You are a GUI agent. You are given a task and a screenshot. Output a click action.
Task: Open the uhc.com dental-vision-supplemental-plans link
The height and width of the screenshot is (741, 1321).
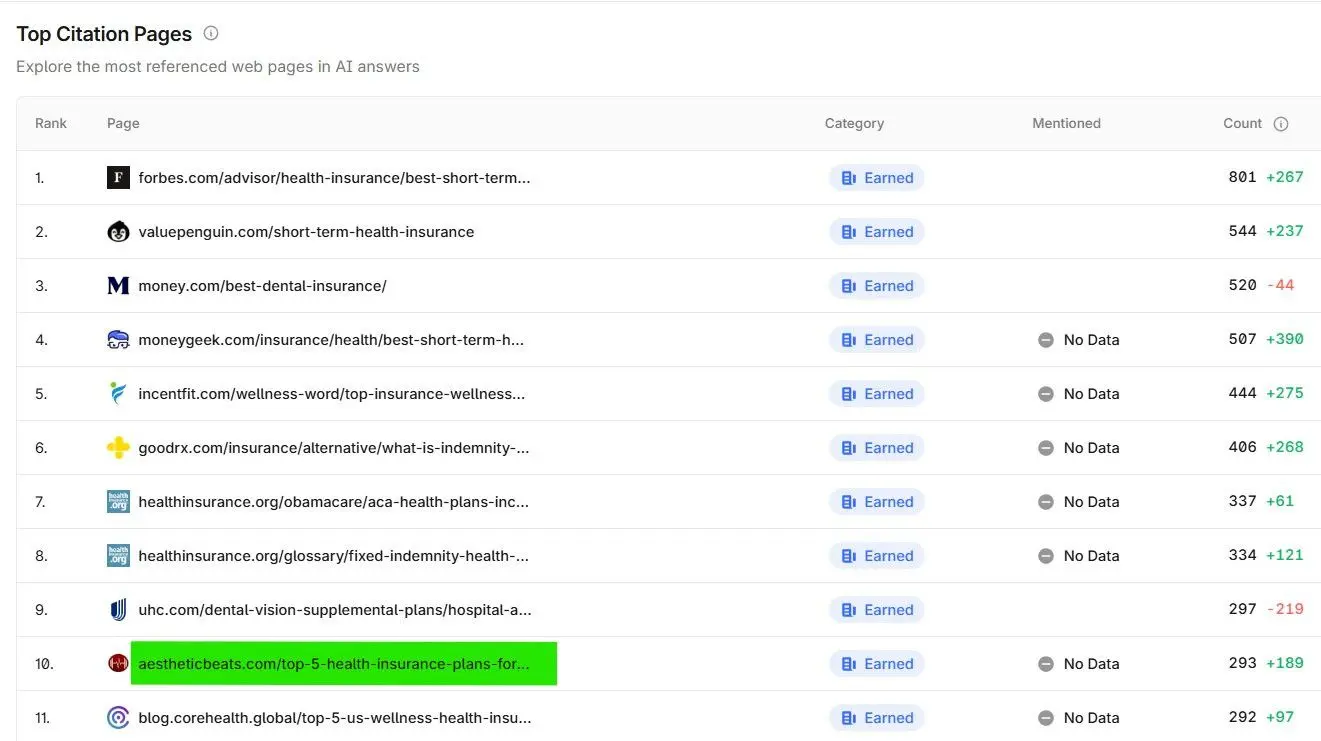[x=335, y=610]
